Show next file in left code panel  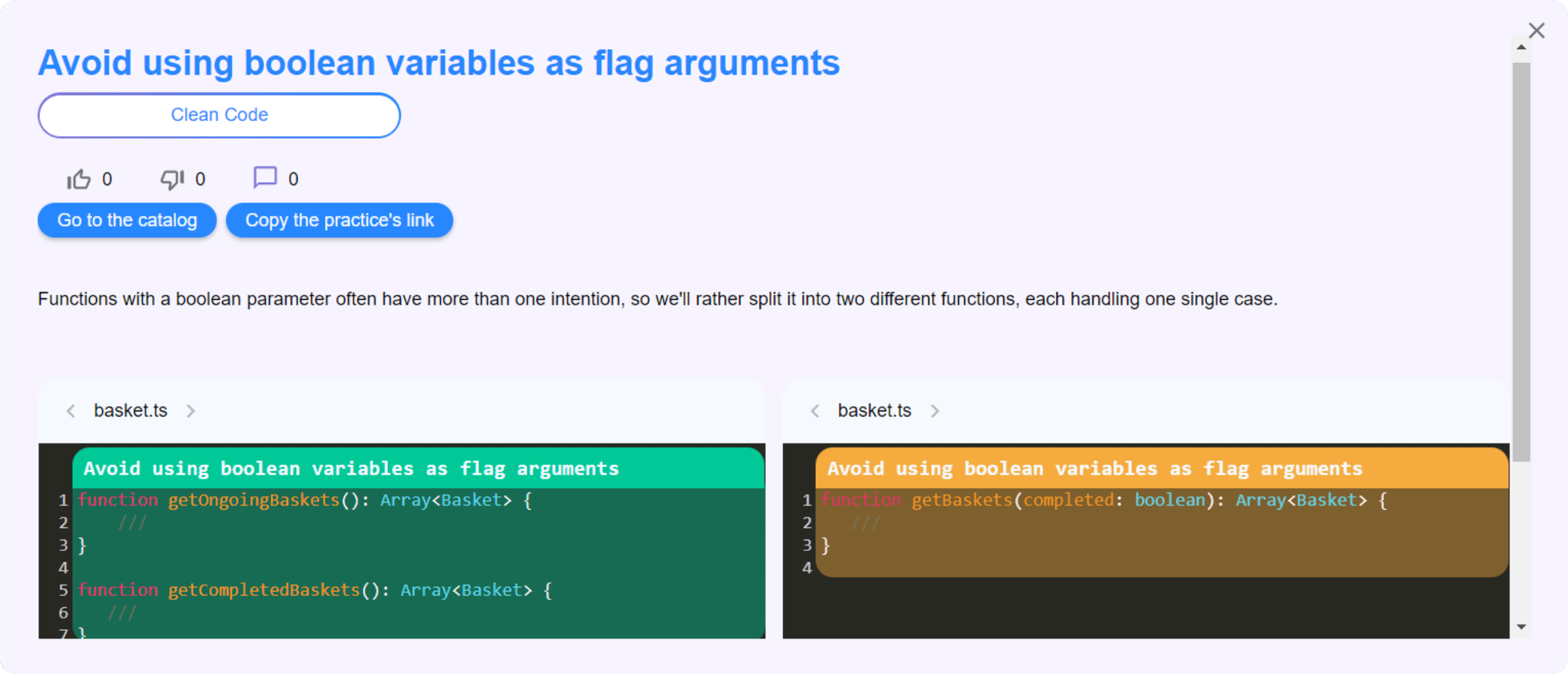[191, 411]
